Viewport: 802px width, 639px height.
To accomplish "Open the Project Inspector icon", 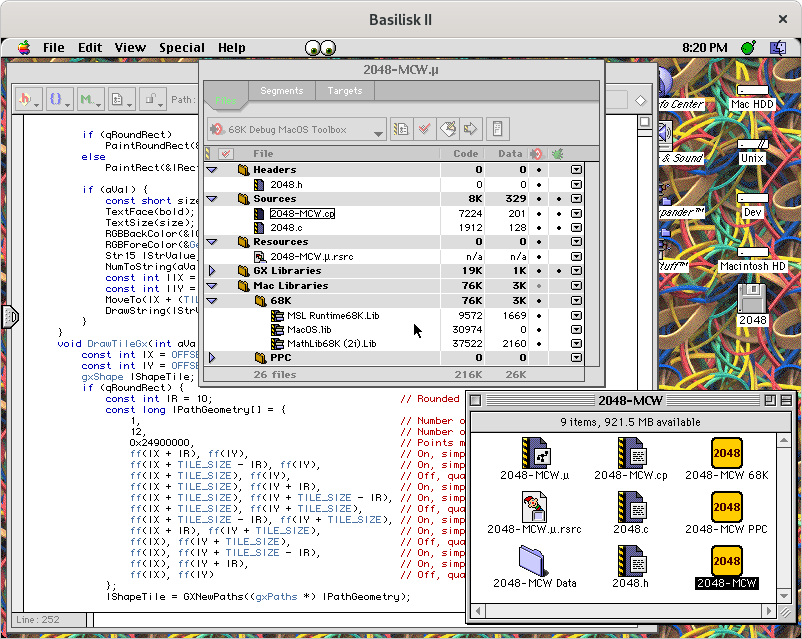I will pyautogui.click(x=497, y=129).
